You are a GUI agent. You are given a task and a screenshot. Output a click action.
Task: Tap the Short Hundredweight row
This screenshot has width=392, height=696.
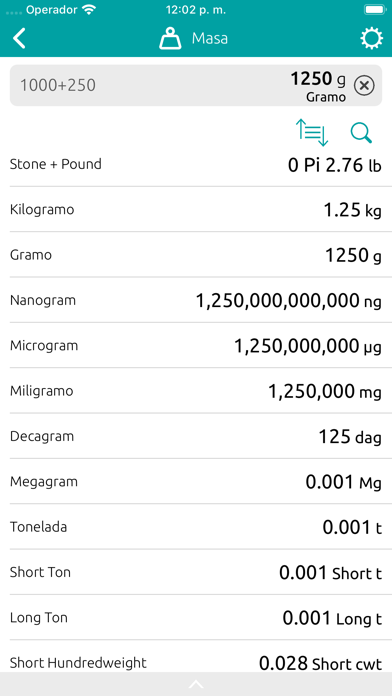click(x=196, y=656)
